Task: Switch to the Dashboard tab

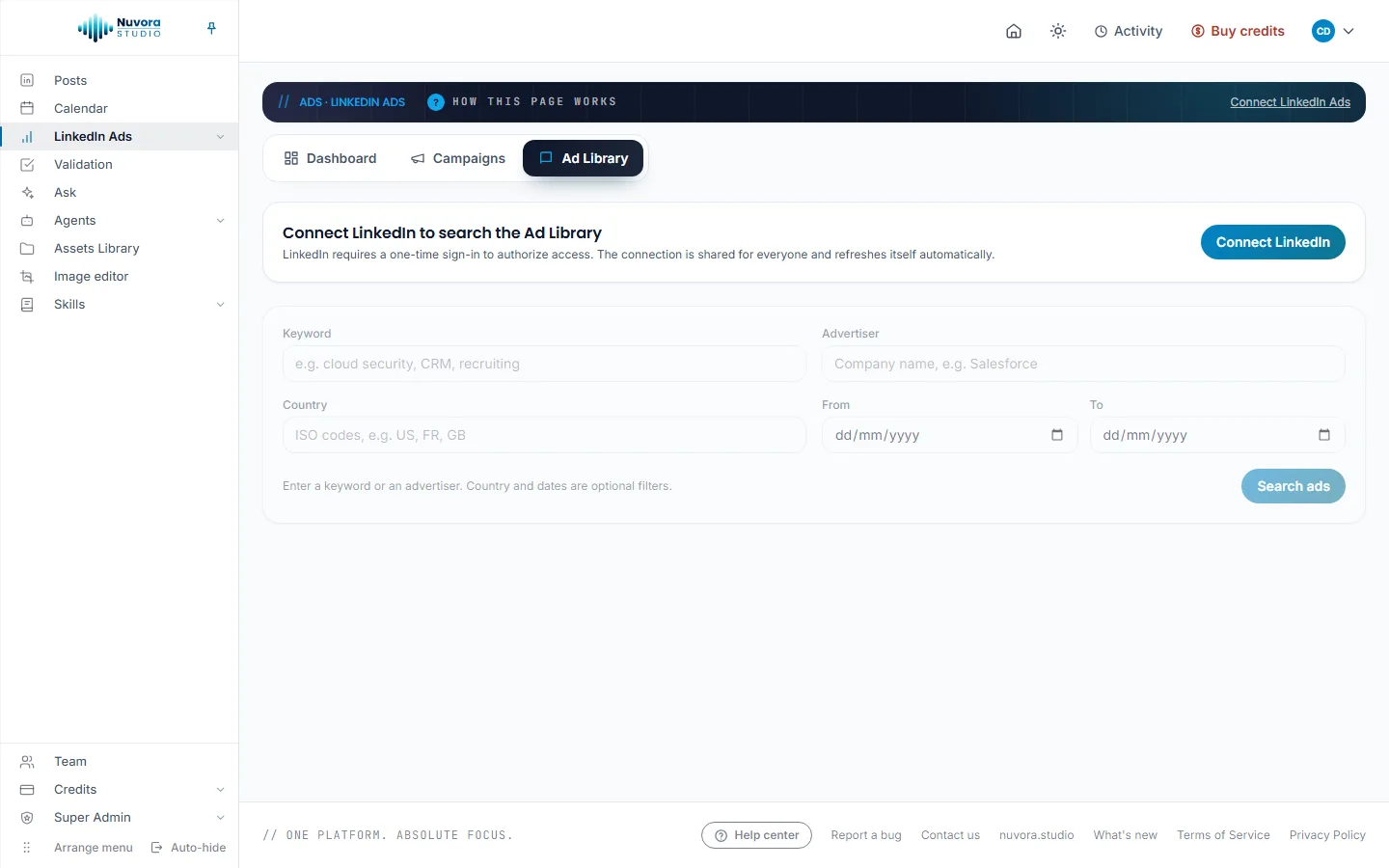Action: tap(331, 158)
